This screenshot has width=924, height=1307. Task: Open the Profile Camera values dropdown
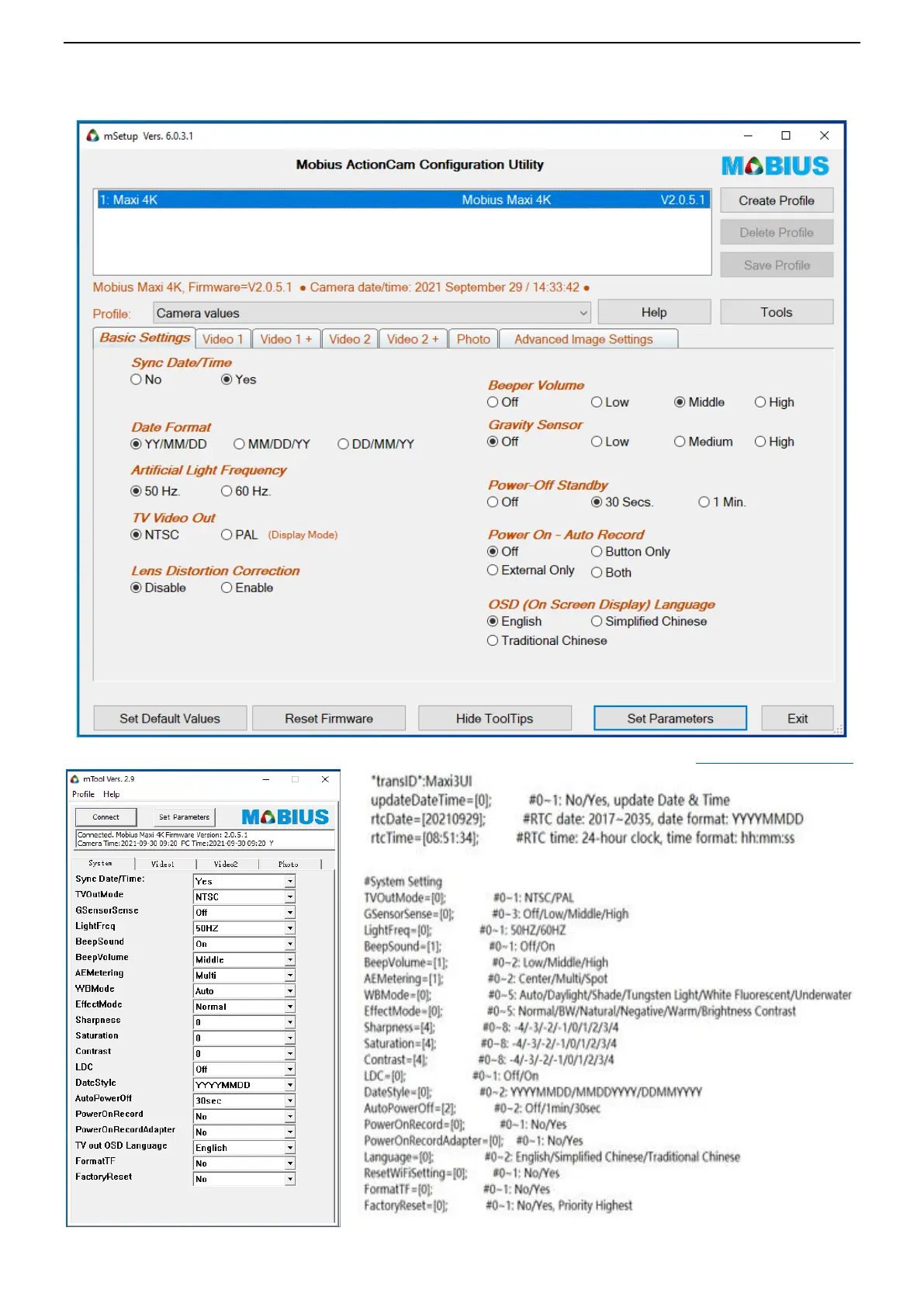coord(372,313)
